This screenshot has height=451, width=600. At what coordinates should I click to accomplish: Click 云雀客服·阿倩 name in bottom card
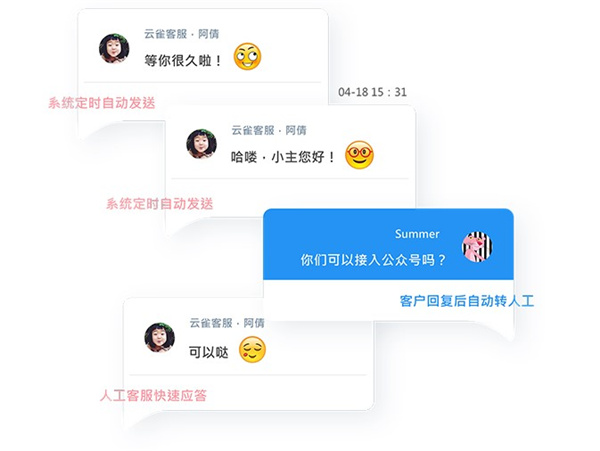click(x=227, y=323)
